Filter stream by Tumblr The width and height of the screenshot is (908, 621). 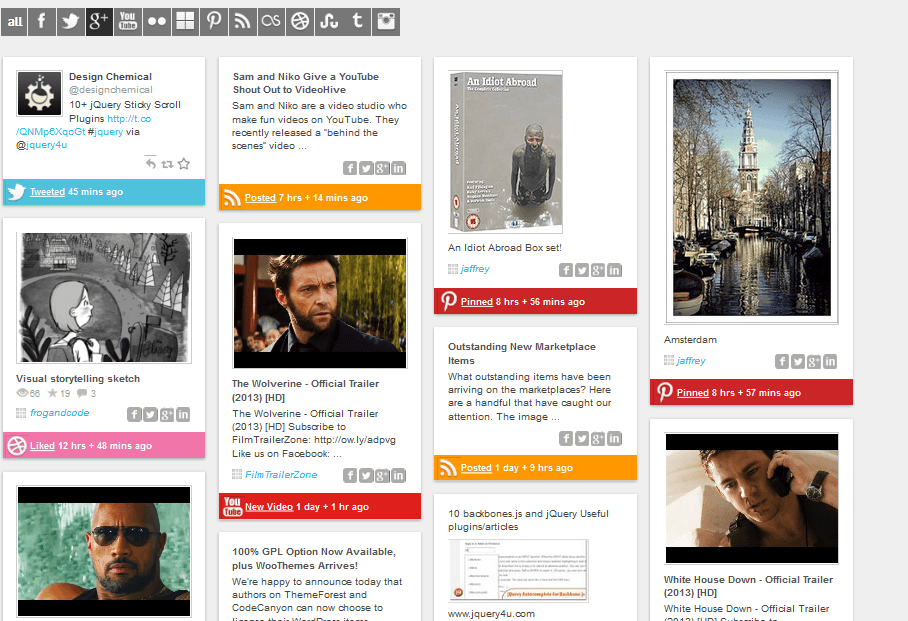coord(357,22)
